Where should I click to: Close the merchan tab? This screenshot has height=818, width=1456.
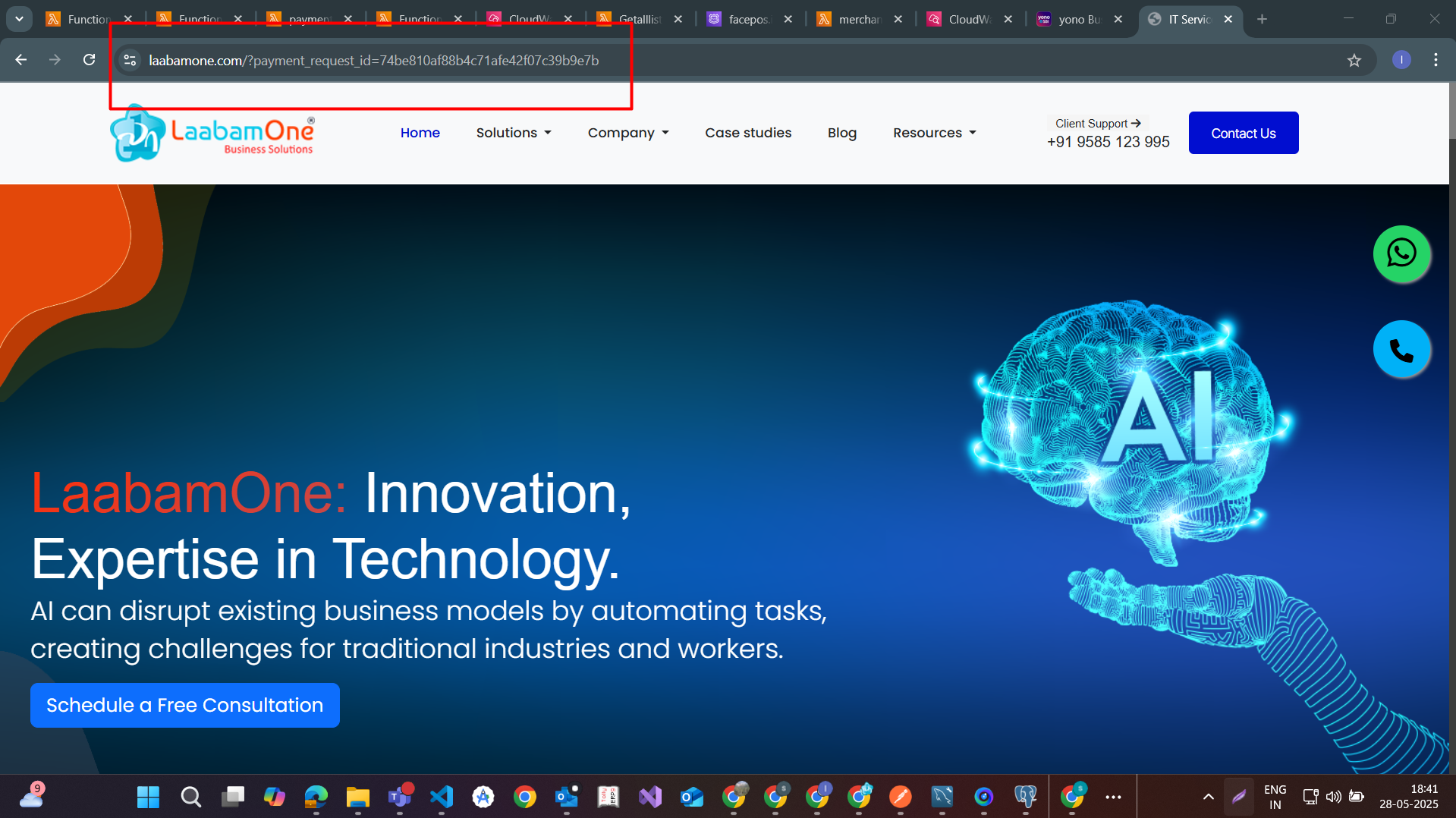click(x=898, y=20)
